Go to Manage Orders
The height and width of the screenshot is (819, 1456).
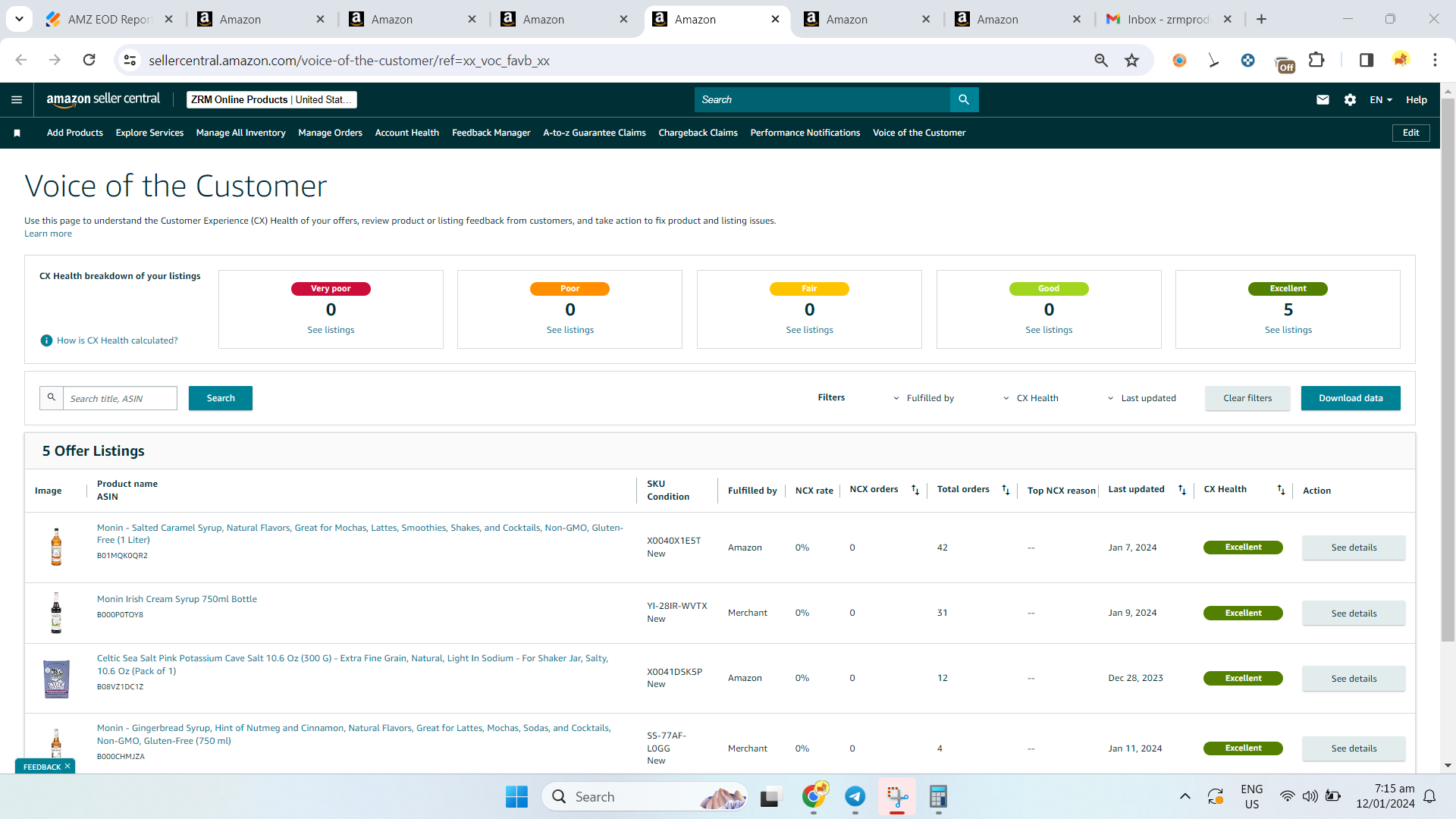pos(331,133)
